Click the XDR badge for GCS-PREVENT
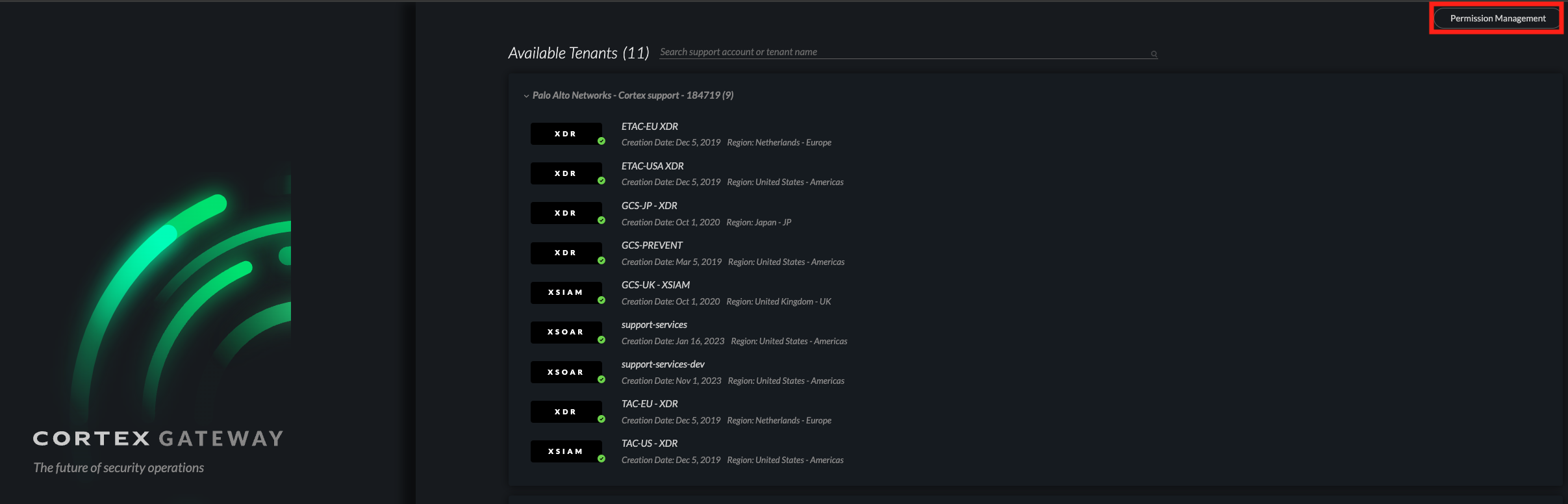The height and width of the screenshot is (504, 1568). click(566, 253)
